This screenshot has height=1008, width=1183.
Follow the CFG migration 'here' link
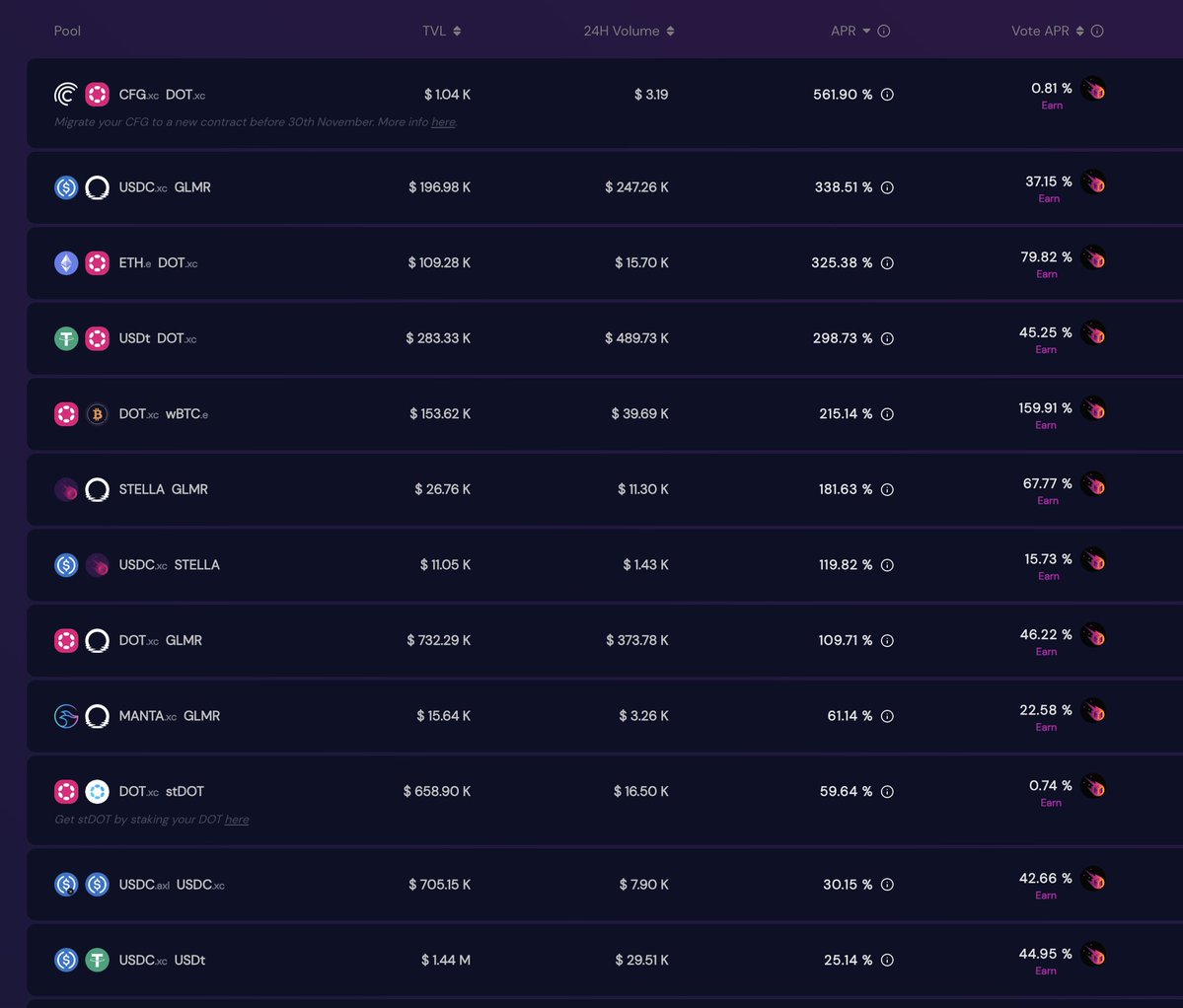[443, 122]
